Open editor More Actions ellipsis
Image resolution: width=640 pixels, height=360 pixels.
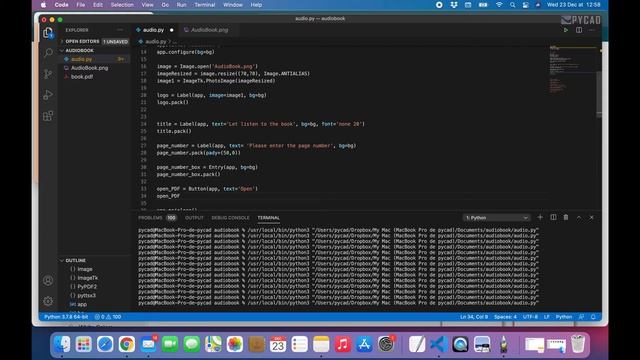pyautogui.click(x=592, y=30)
